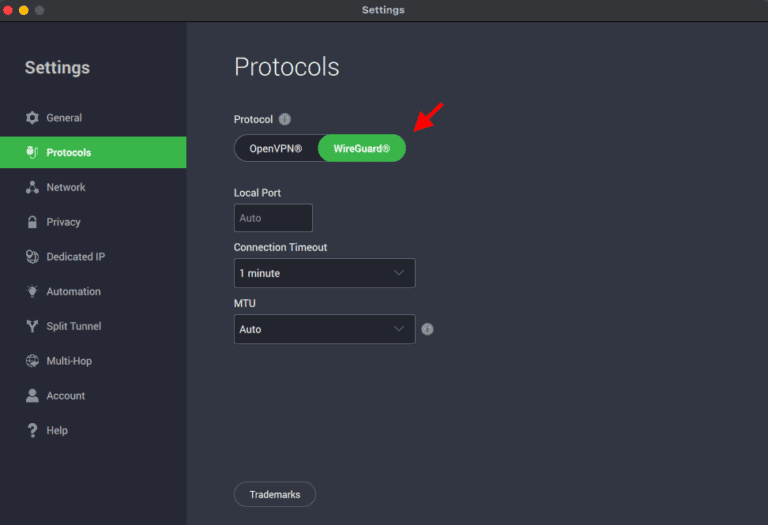The image size is (768, 525).
Task: Click the Account person icon
Action: 32,396
